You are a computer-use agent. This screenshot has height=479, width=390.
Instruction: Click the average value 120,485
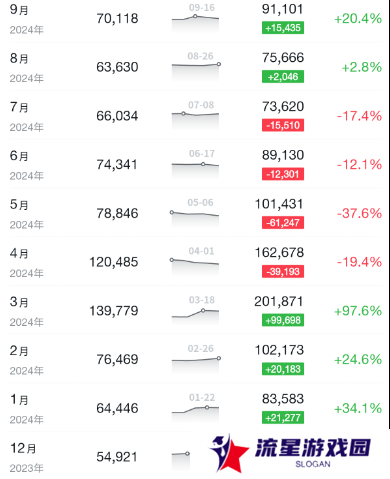click(x=114, y=262)
